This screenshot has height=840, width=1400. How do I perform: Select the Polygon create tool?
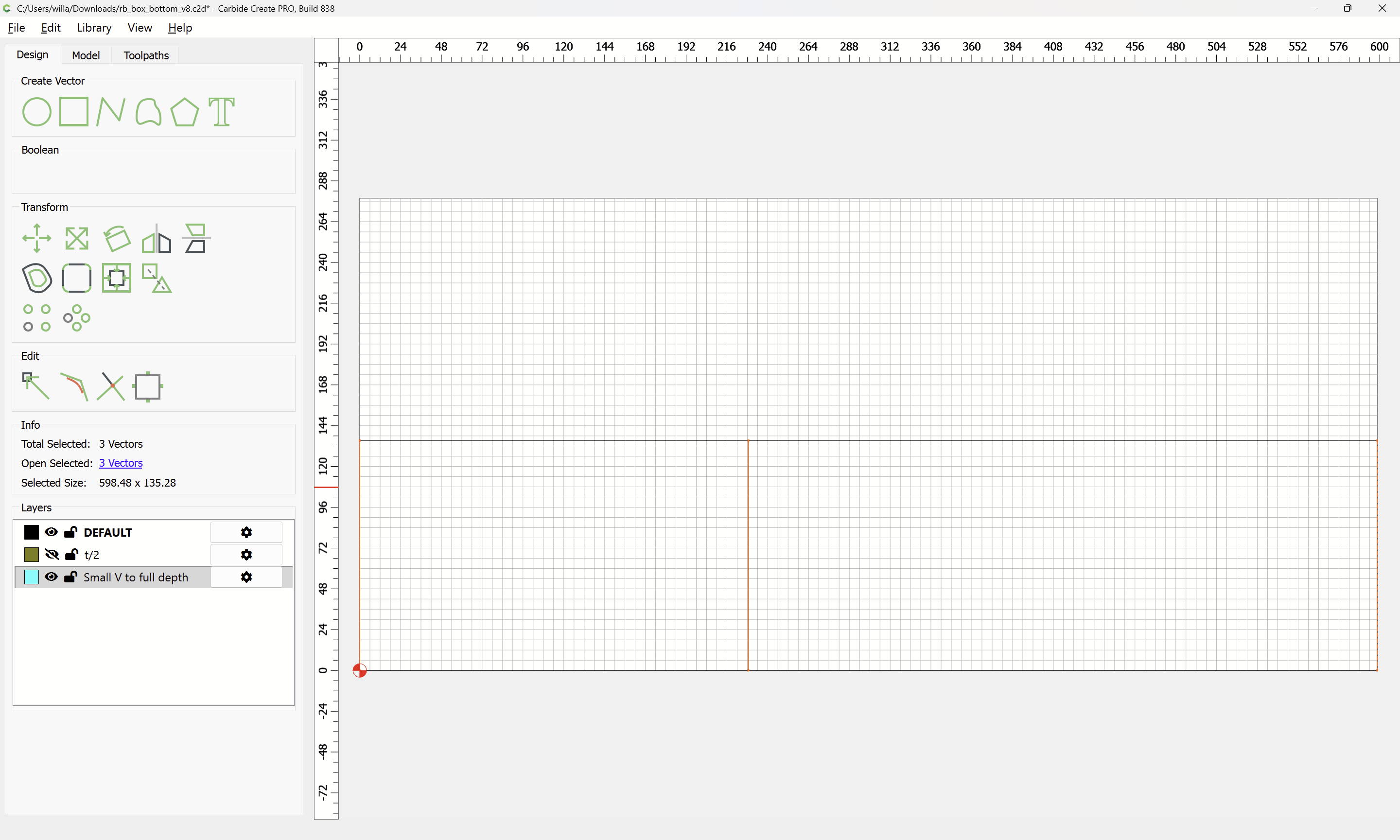tap(184, 111)
